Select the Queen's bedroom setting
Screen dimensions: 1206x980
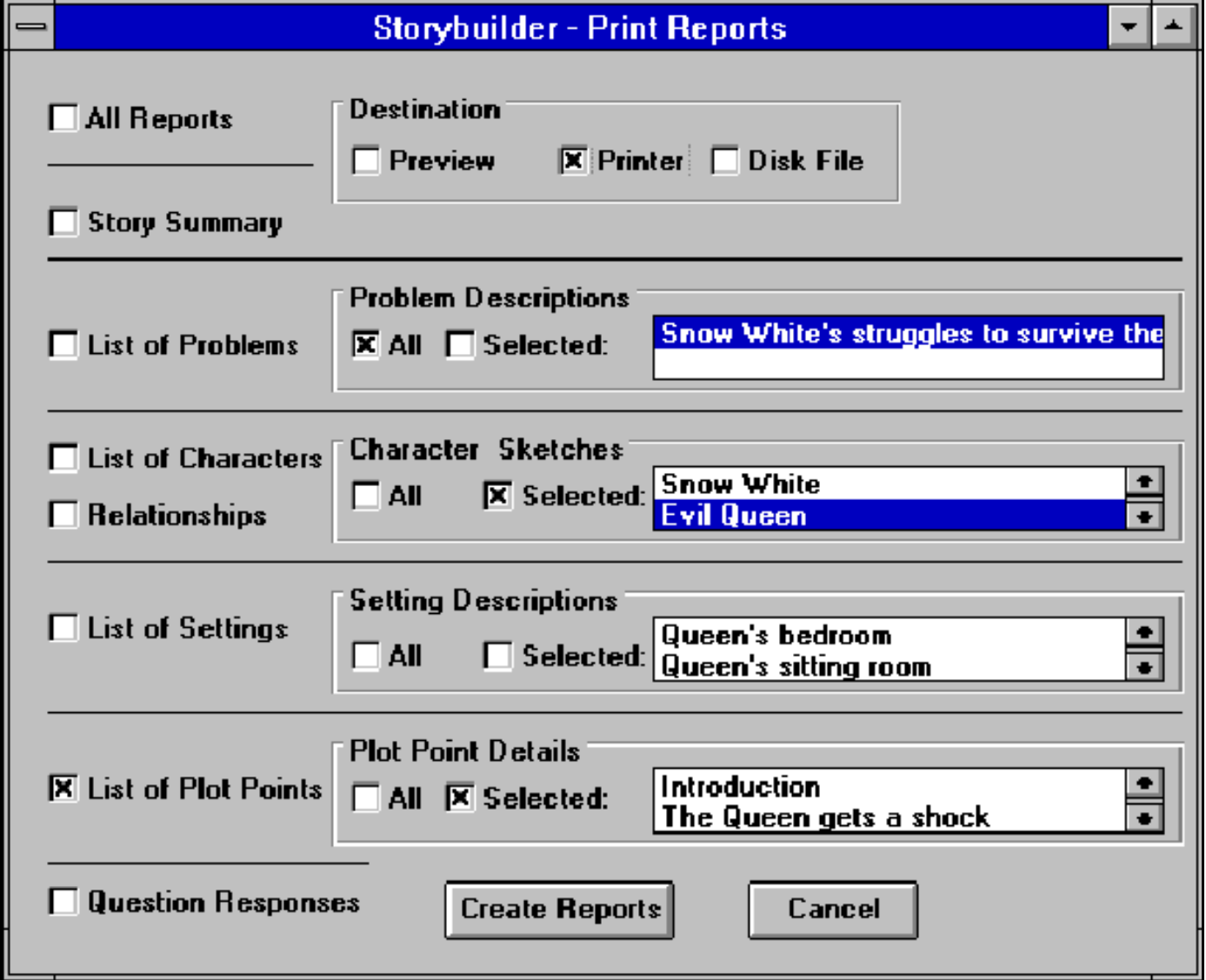(x=870, y=636)
